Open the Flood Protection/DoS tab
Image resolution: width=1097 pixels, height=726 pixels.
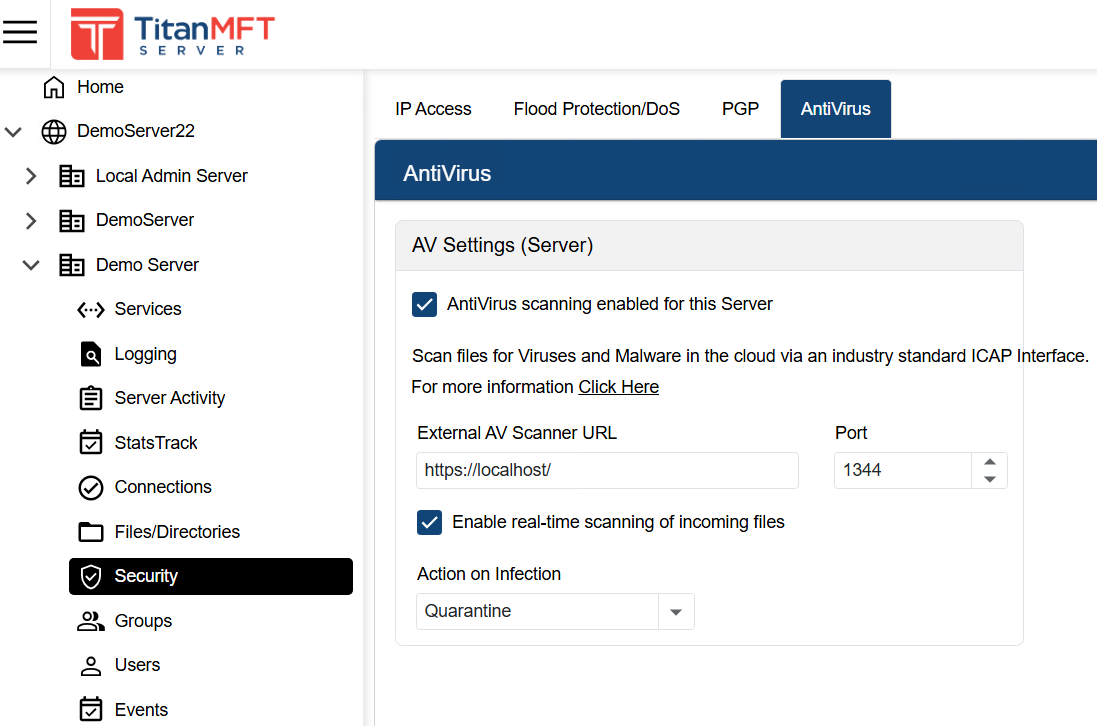point(597,108)
